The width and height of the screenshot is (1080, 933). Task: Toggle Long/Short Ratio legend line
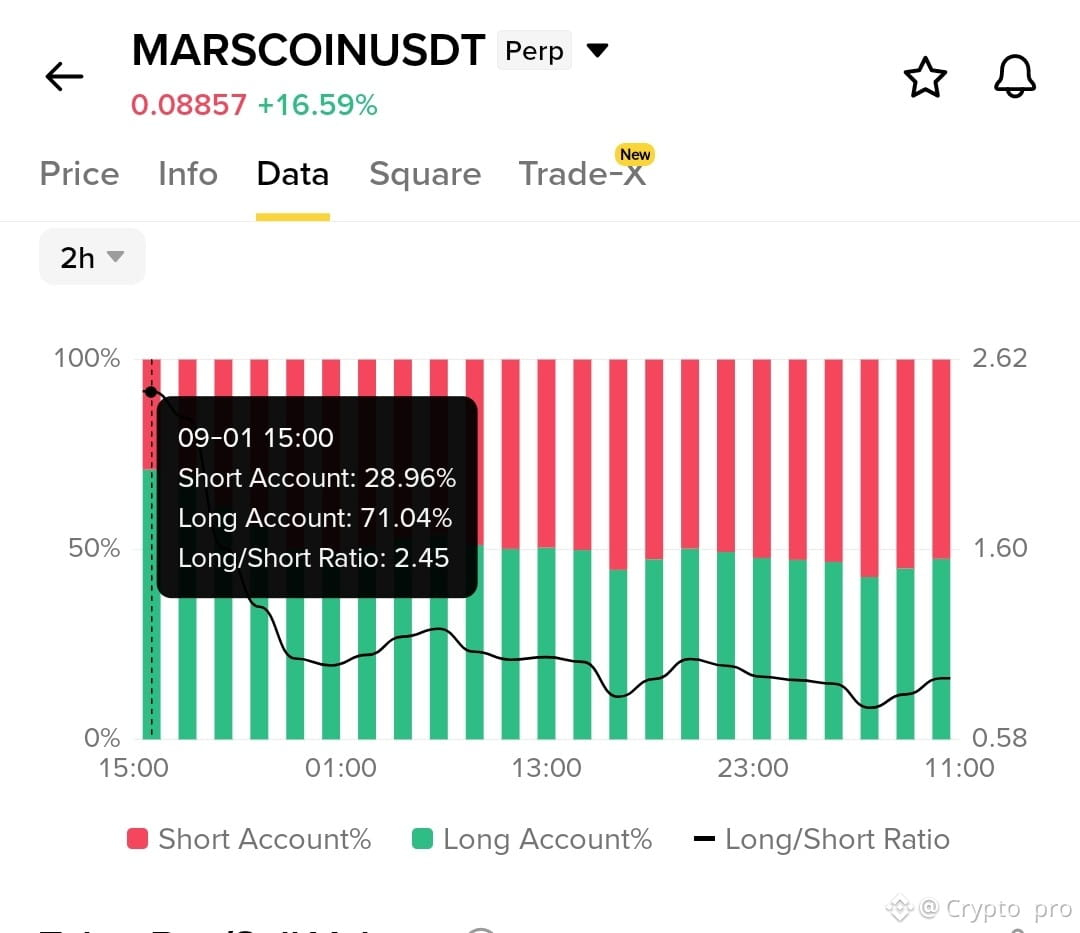[x=822, y=839]
